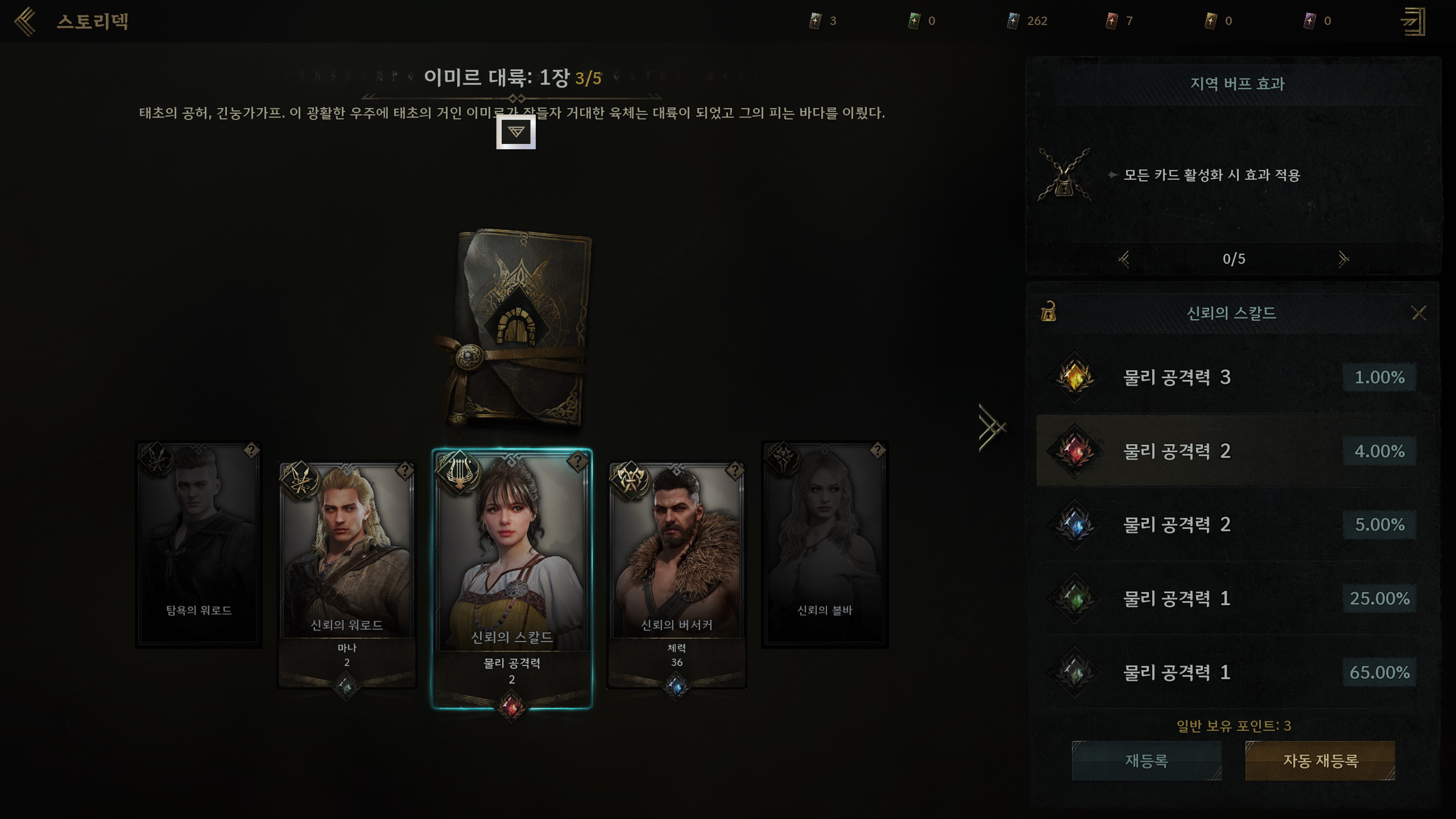The image size is (1456, 819).
Task: Click the blue card currency icon showing 262
Action: click(x=1012, y=21)
